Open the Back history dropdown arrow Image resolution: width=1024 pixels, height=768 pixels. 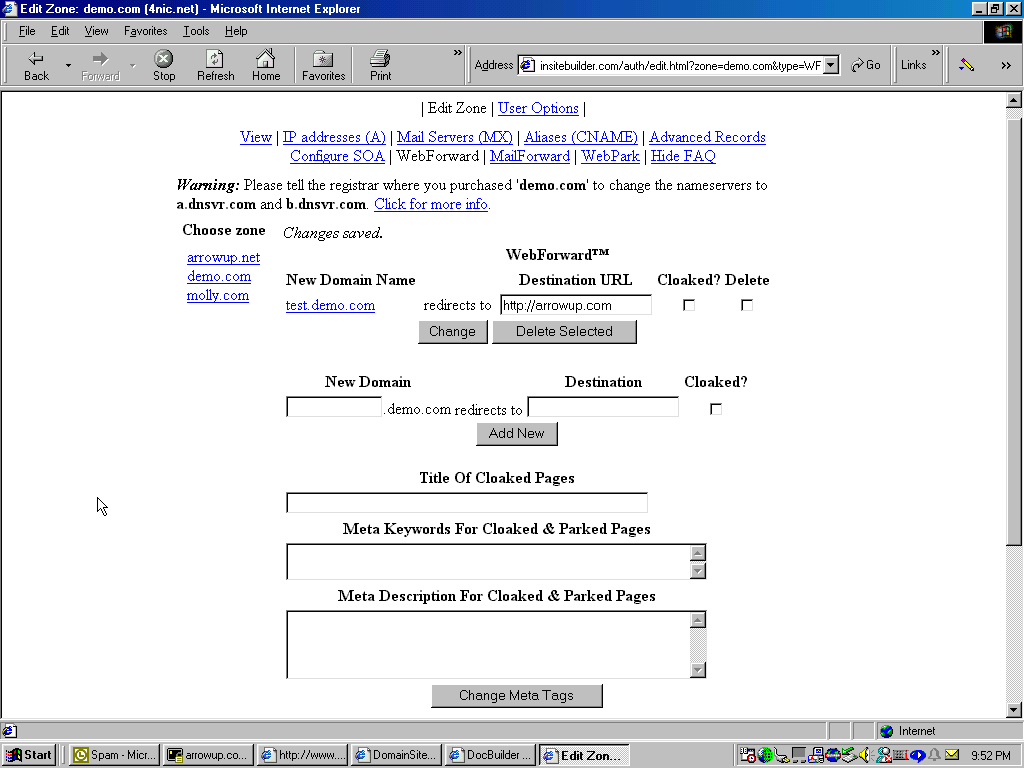[68, 65]
